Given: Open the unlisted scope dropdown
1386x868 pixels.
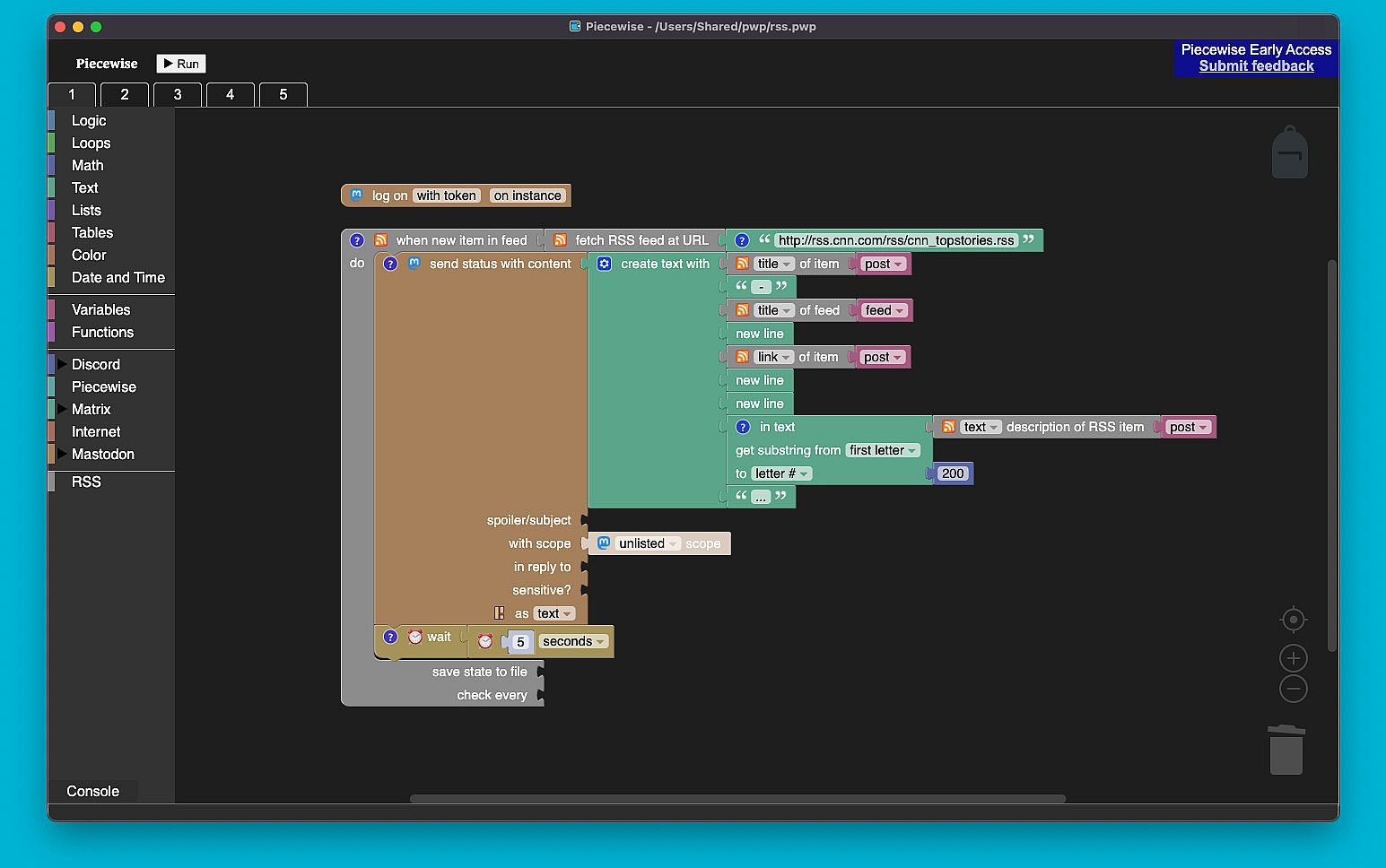Looking at the screenshot, I should (x=648, y=543).
